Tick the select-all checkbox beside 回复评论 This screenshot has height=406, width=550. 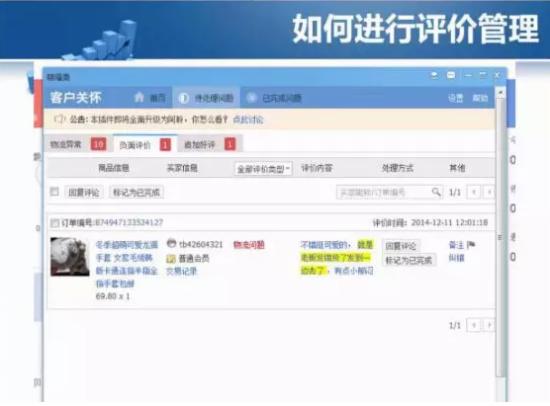(54, 192)
